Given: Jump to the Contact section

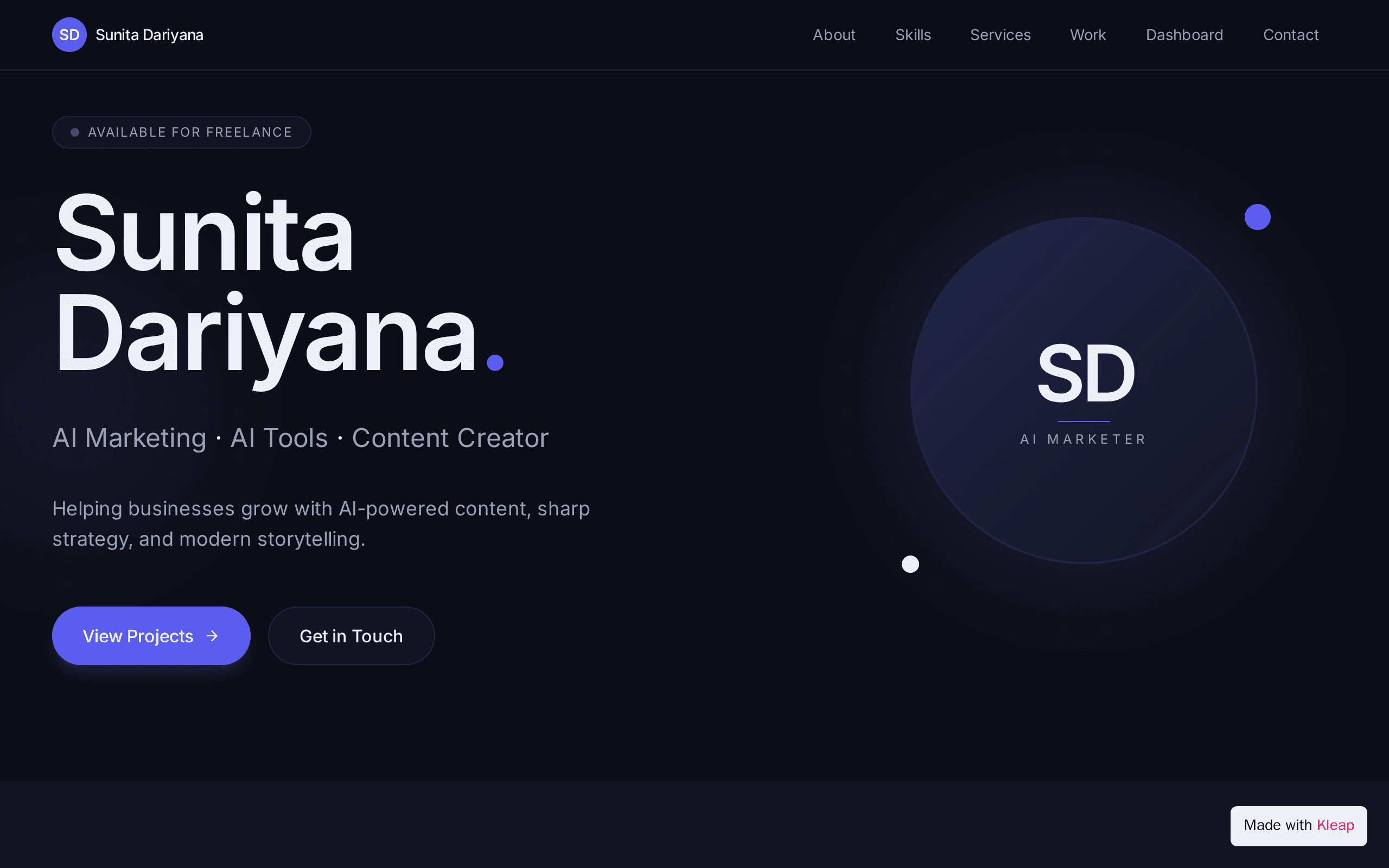Looking at the screenshot, I should point(1291,35).
